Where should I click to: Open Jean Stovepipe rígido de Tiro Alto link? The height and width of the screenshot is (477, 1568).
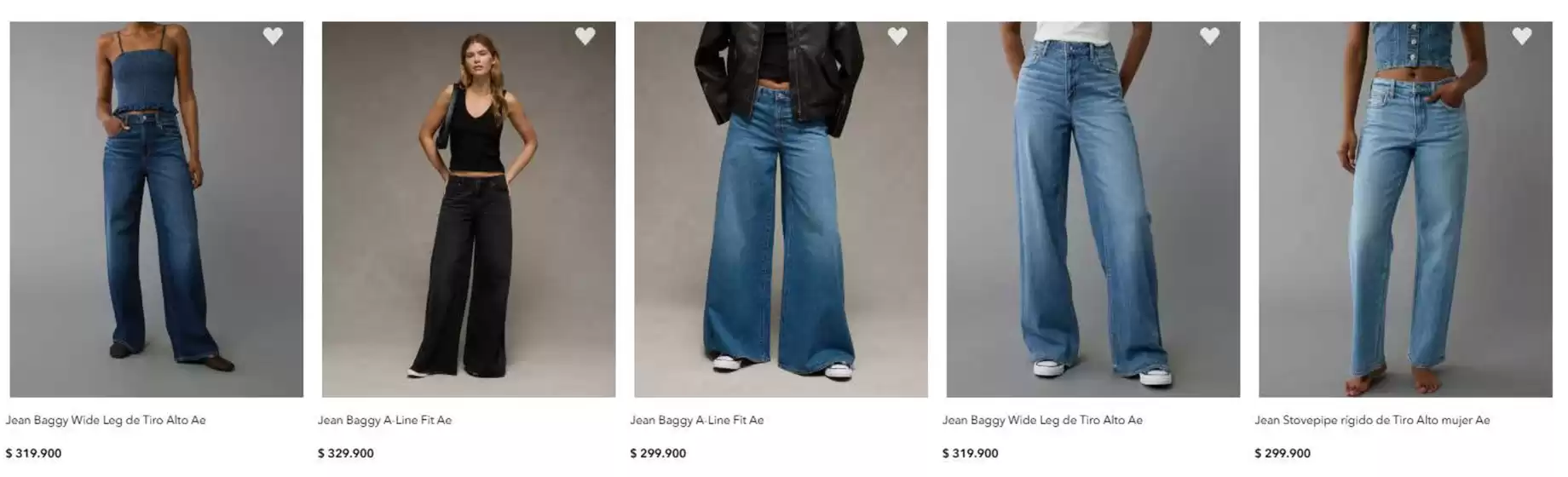click(1372, 420)
